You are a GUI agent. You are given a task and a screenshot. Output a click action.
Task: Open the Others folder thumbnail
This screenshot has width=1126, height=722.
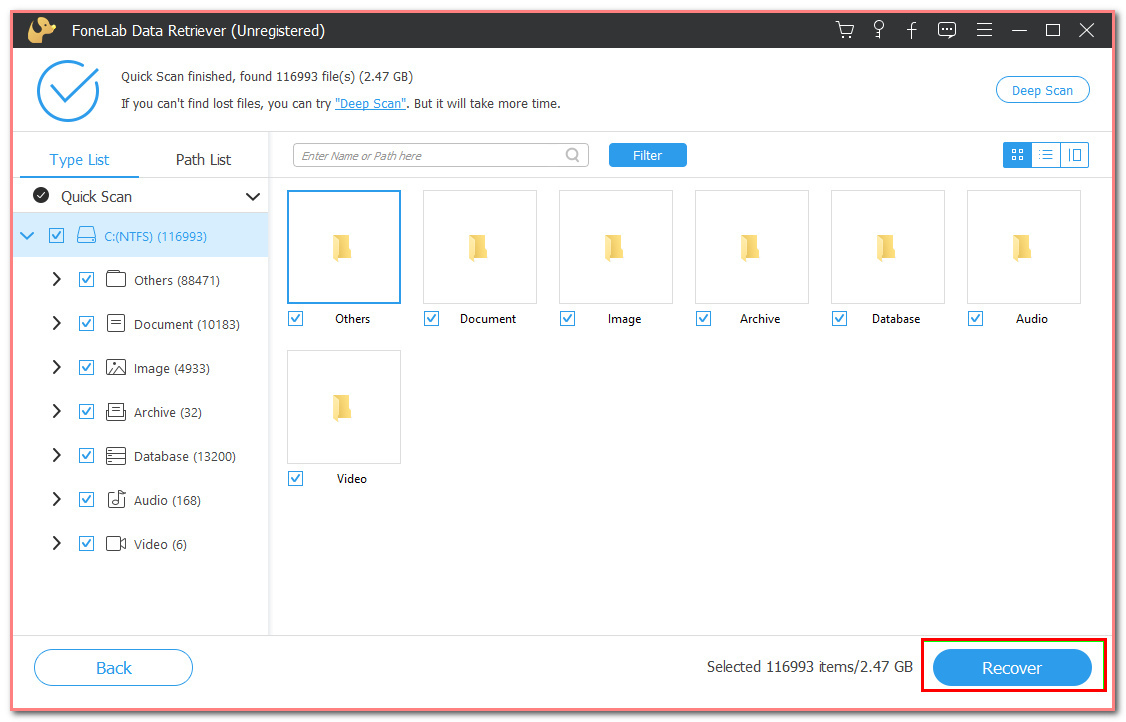tap(344, 246)
